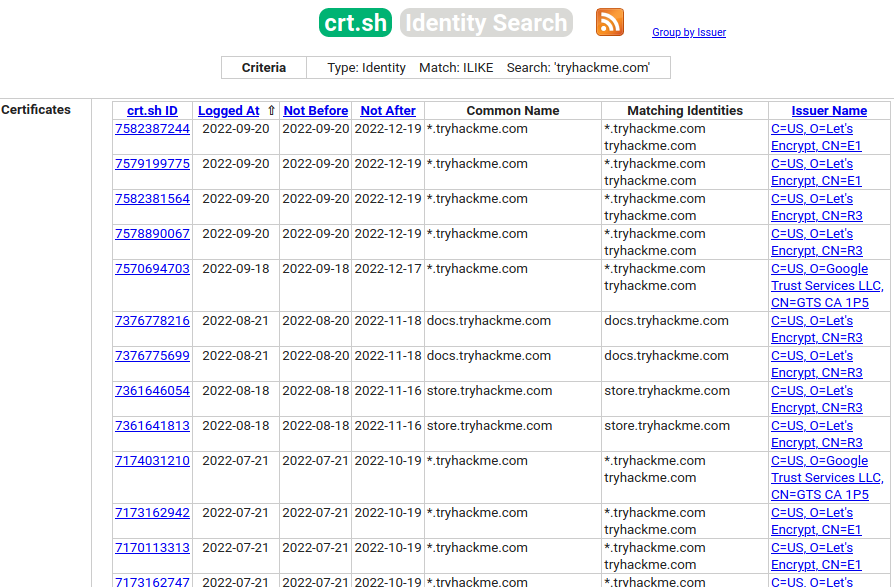Open Let's Encrypt E1 issuer for 7582387244

pyautogui.click(x=816, y=137)
